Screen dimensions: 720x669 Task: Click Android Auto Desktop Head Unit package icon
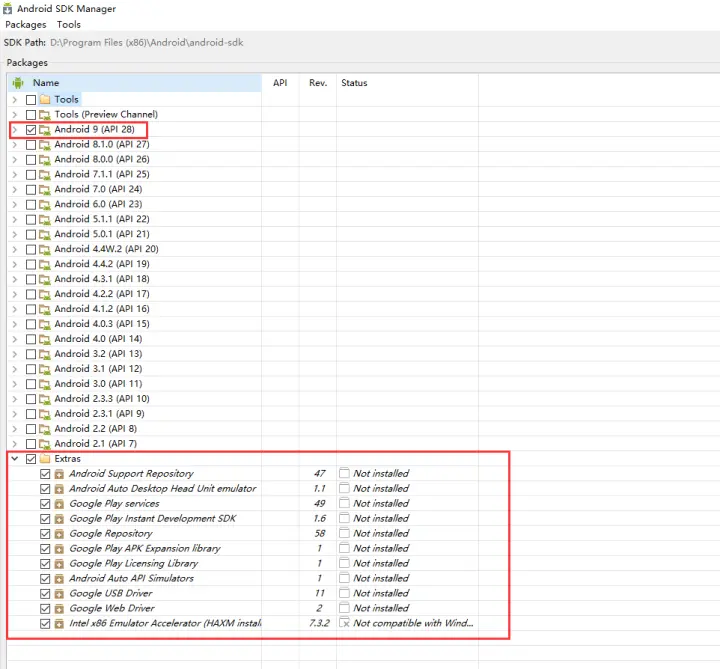pos(59,489)
